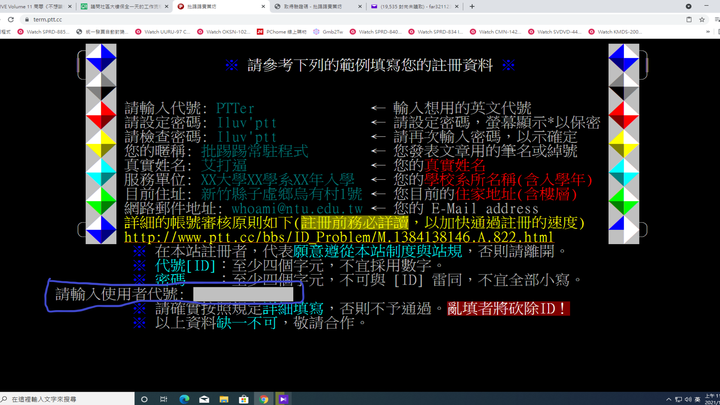
Task: Open the Watch UURU-97 bookmark
Action: (163, 32)
